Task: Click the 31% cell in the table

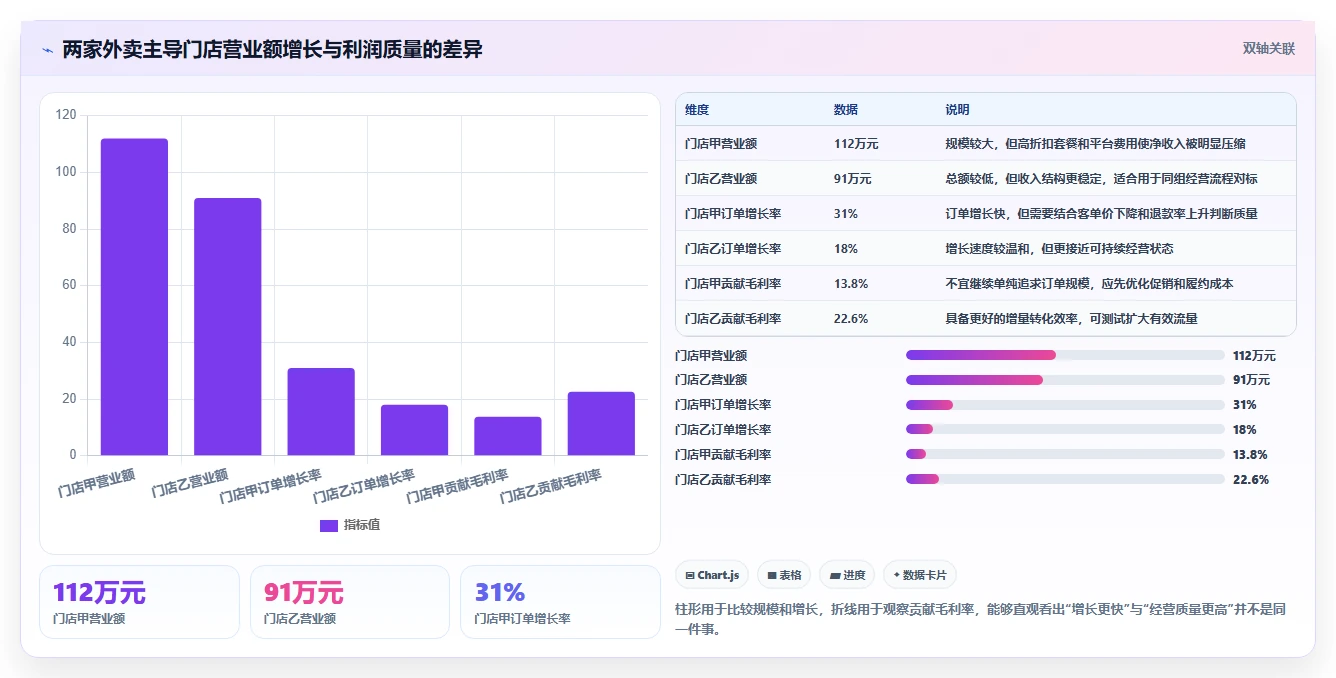Action: 845,214
